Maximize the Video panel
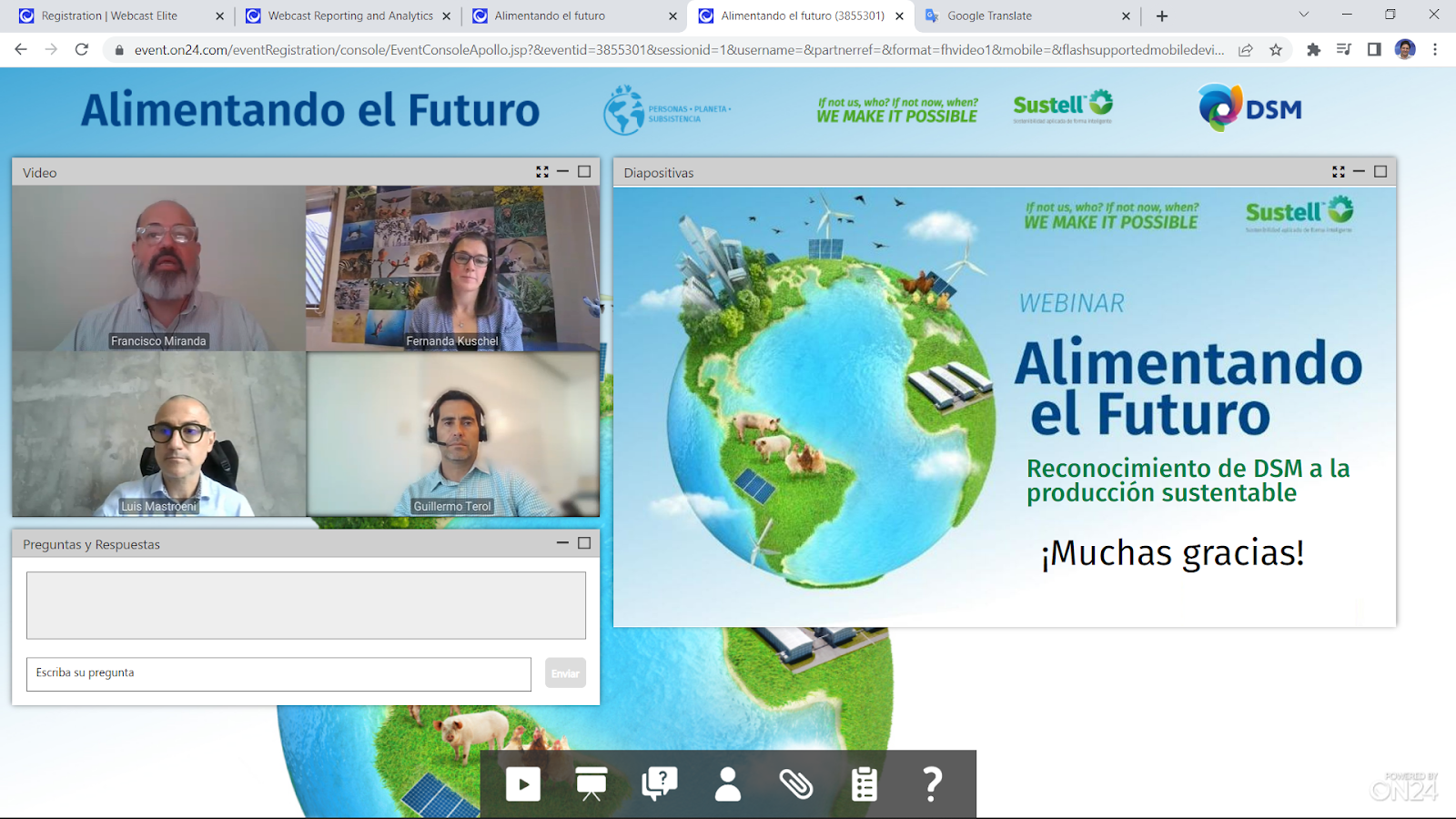The image size is (1456, 819). pos(584,172)
